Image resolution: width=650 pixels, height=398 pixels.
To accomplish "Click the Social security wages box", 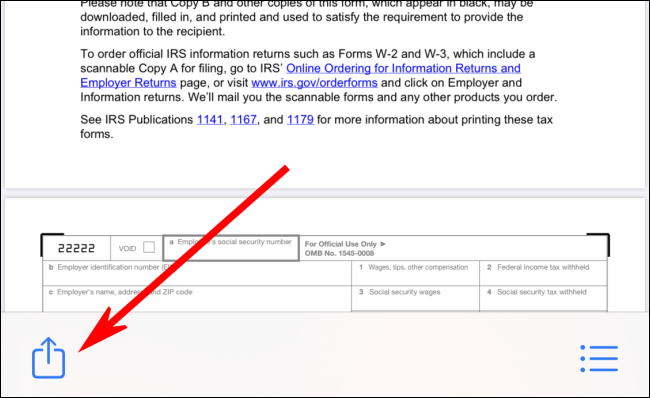I will [x=415, y=298].
